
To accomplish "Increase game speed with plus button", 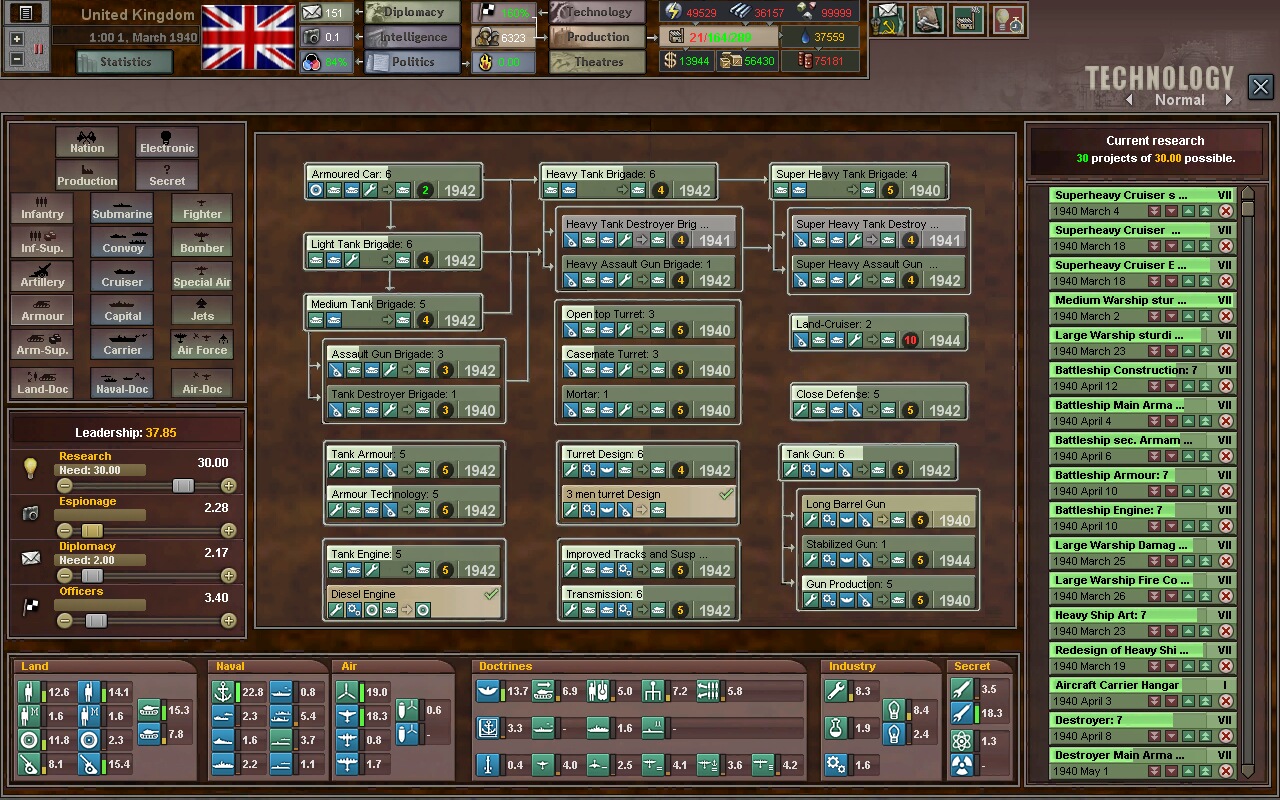I will tap(17, 39).
